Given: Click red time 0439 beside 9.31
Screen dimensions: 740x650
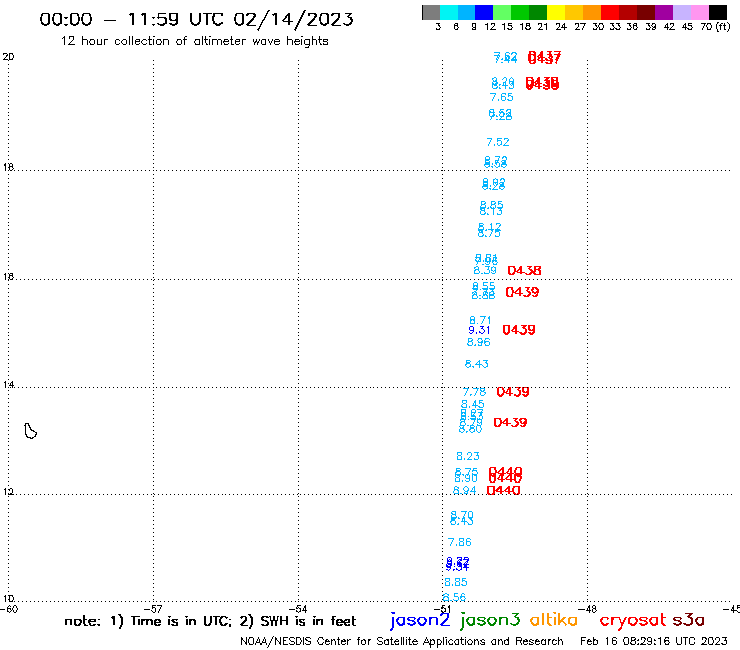Looking at the screenshot, I should [519, 330].
